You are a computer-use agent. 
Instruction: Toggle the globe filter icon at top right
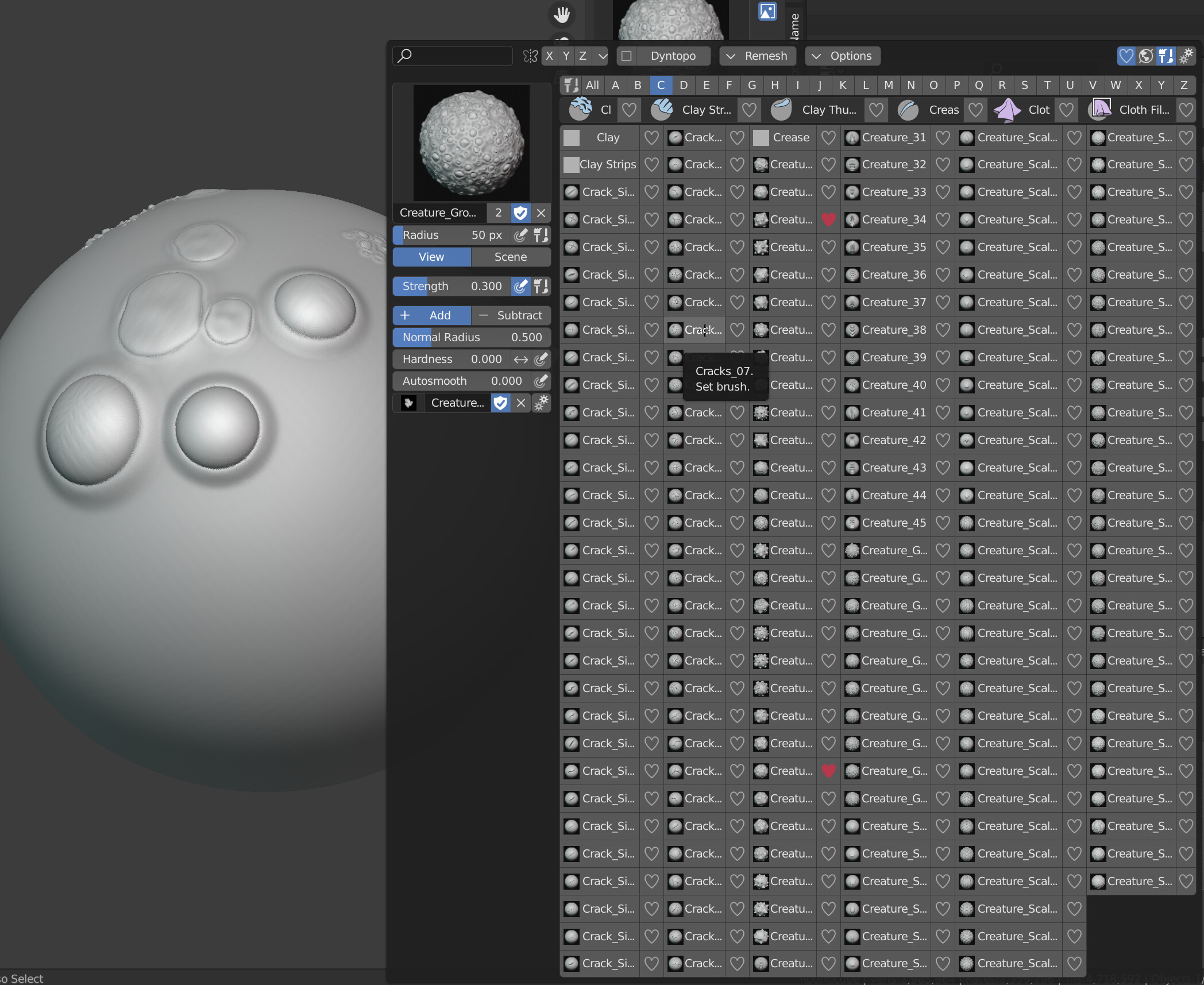click(x=1146, y=56)
